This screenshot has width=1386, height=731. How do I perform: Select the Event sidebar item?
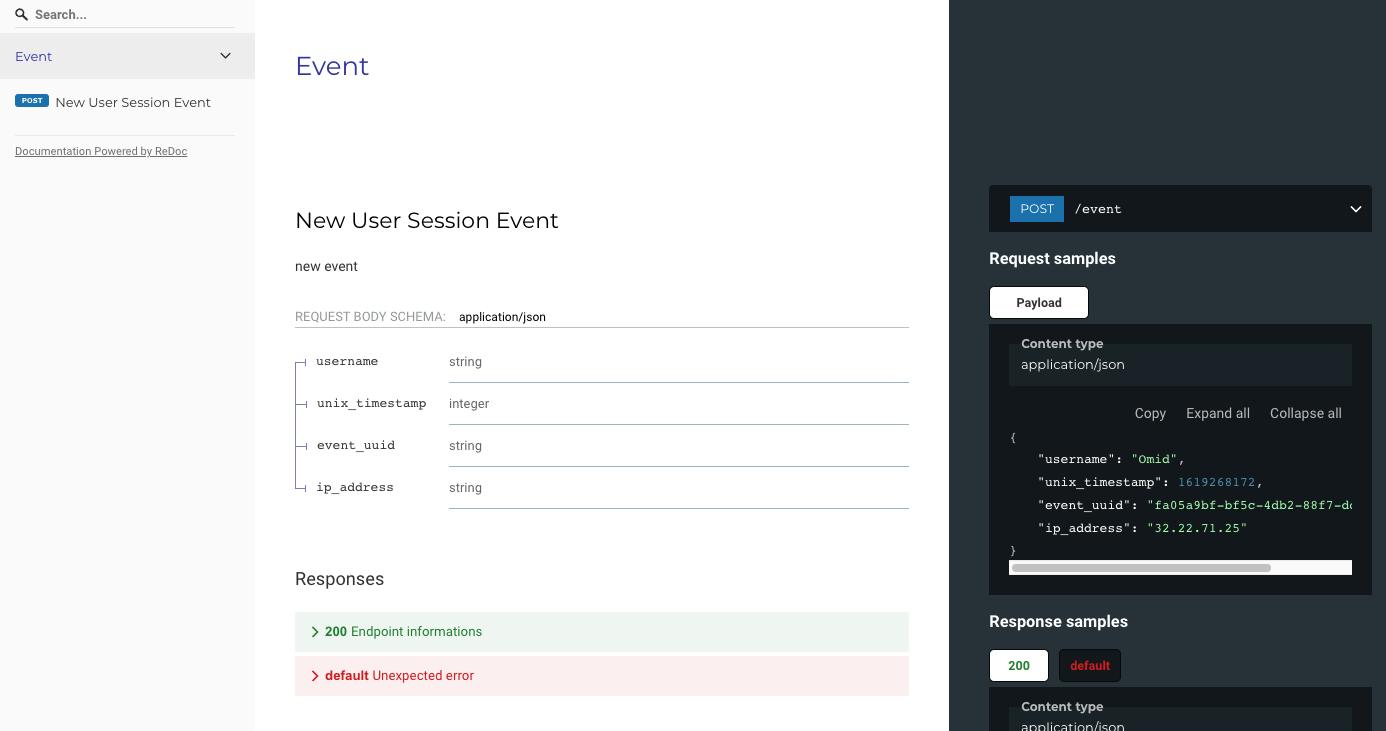click(x=127, y=56)
